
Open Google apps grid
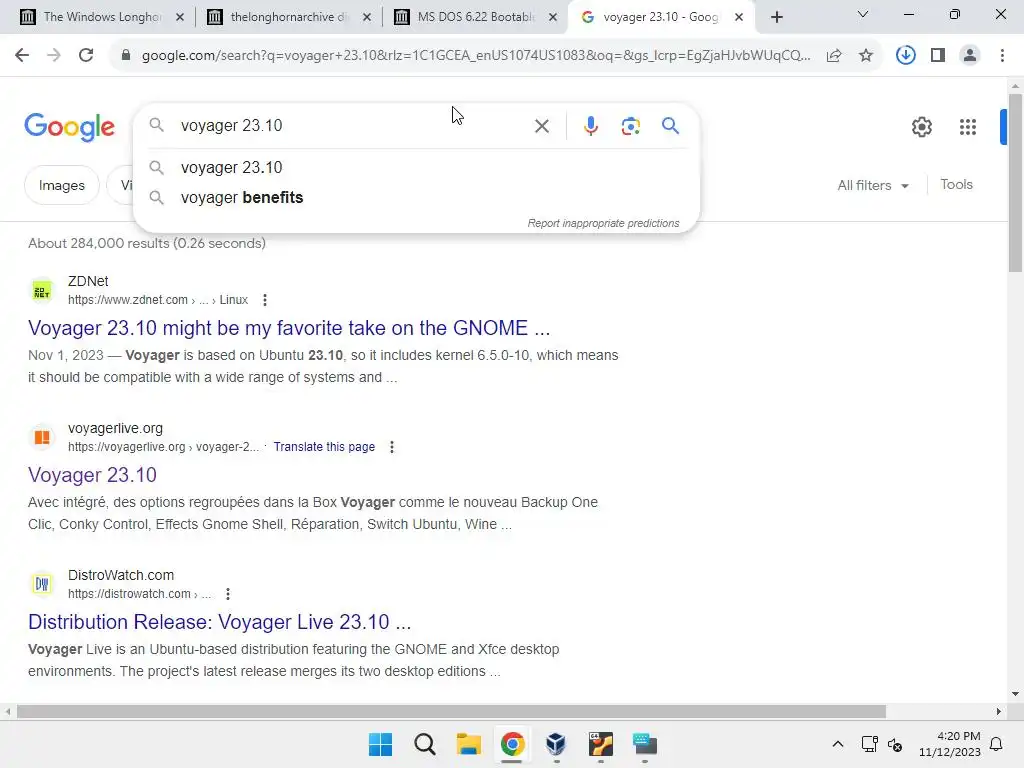coord(967,127)
